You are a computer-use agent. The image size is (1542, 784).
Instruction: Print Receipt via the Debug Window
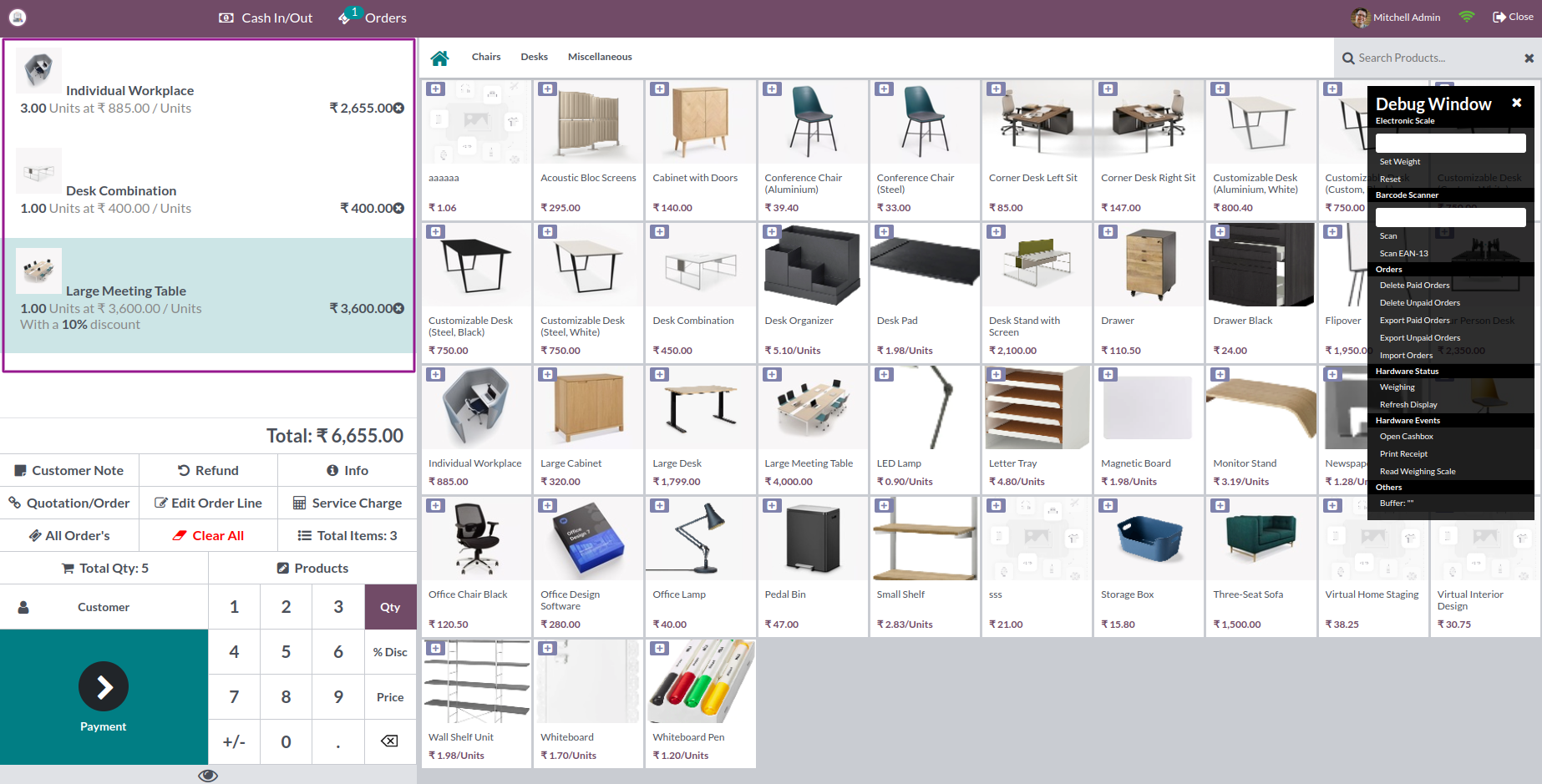(1403, 453)
